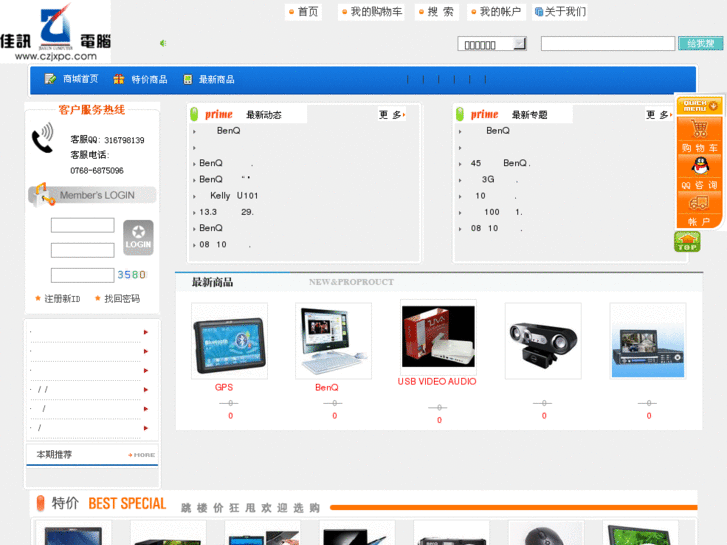This screenshot has width=727, height=545.
Task: Open the 100 1. topic item
Action: (x=503, y=212)
